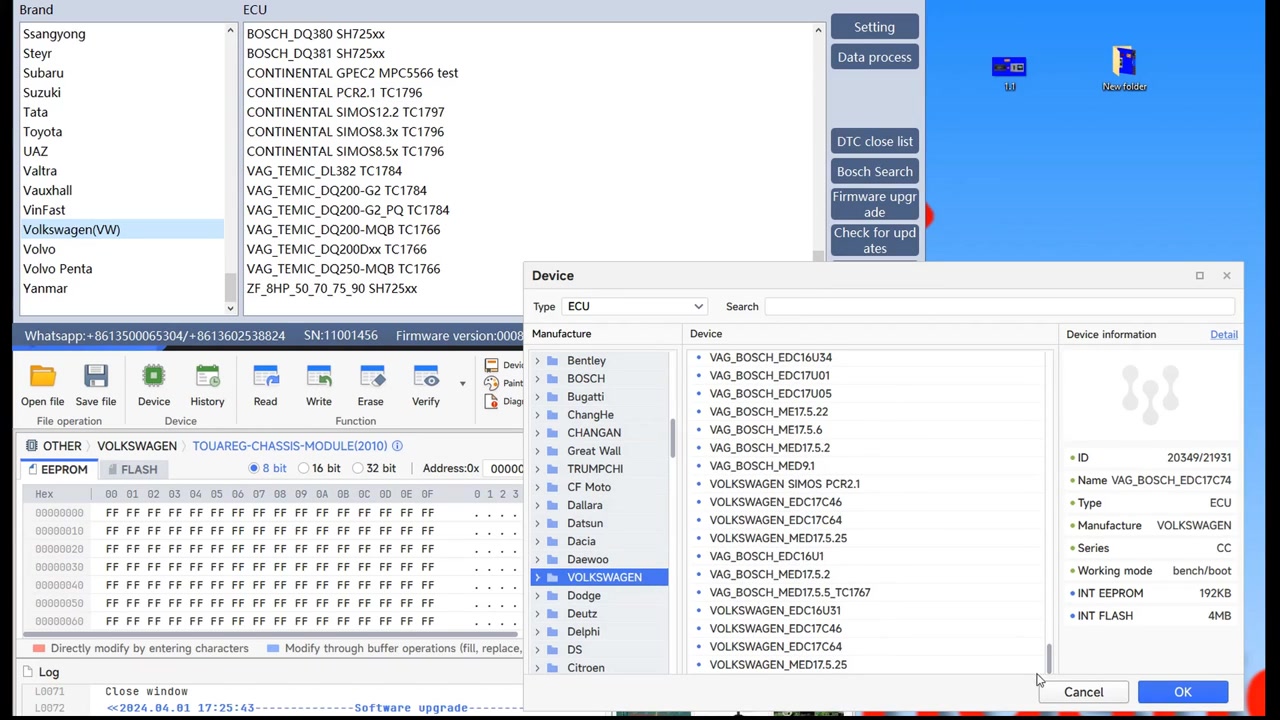Screen dimensions: 1280x720
Task: Switch to the EEPROM tab
Action: (x=58, y=469)
